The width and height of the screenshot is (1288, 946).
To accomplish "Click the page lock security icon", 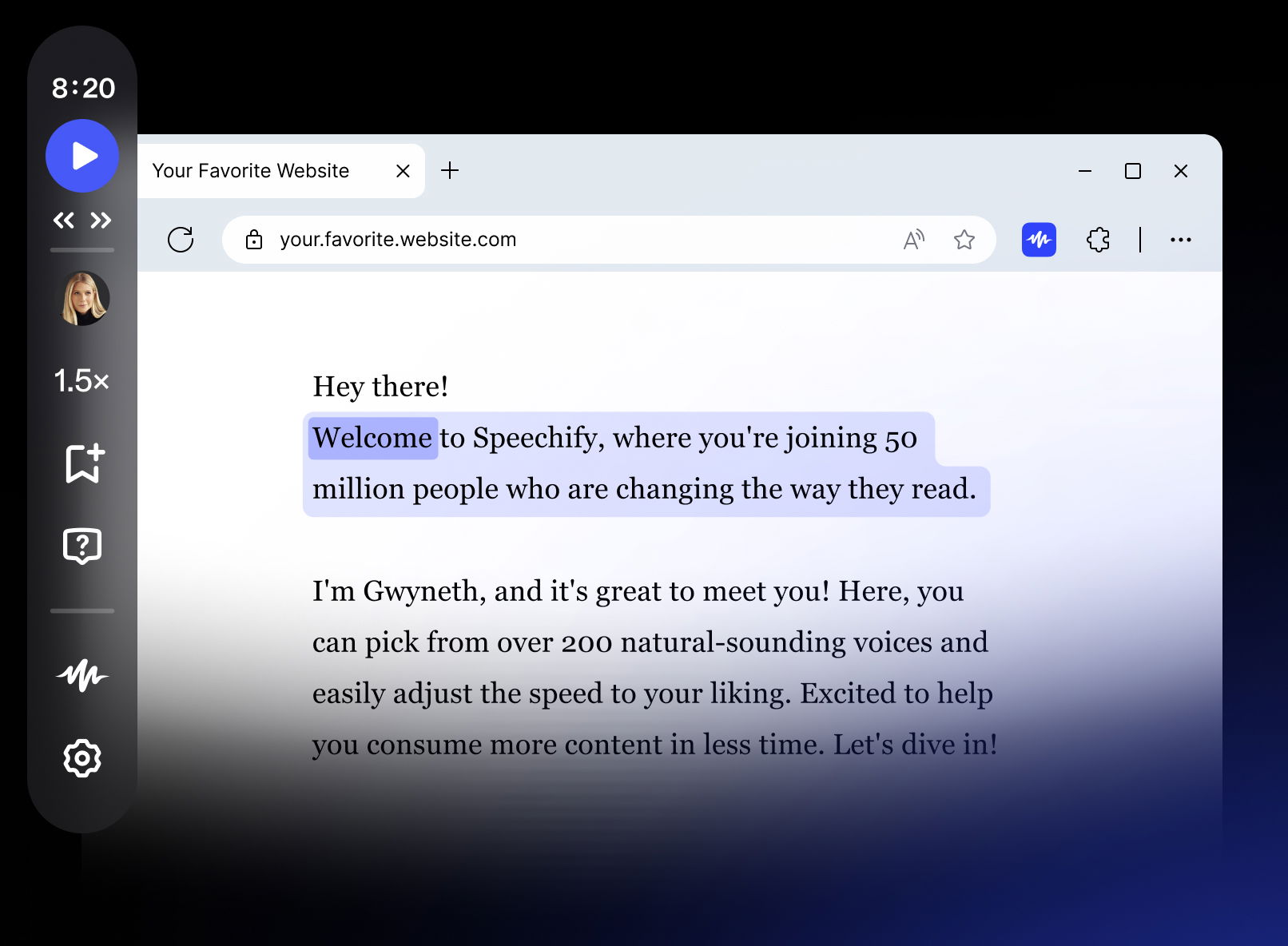I will click(253, 239).
